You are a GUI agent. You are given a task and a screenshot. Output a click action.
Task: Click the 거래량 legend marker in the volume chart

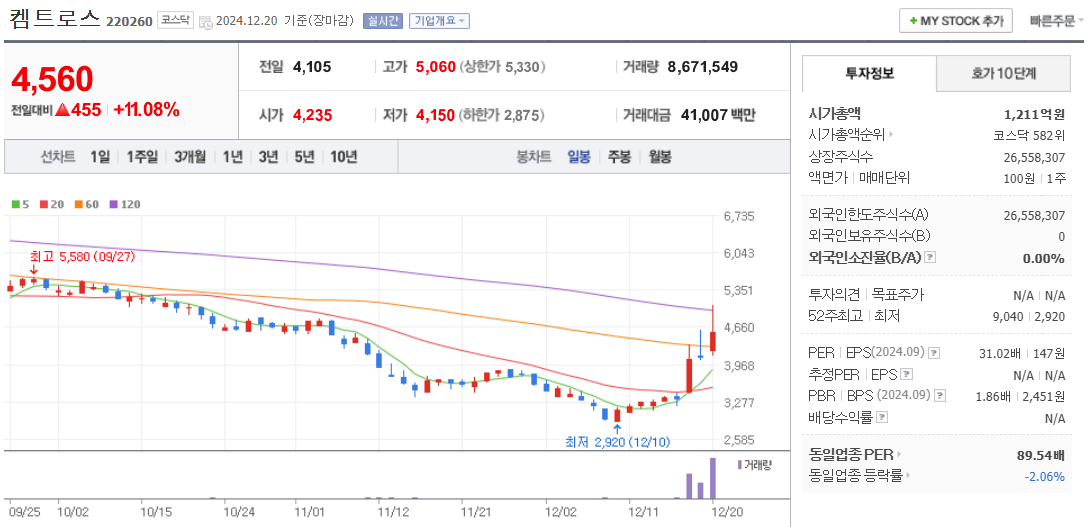pos(739,464)
